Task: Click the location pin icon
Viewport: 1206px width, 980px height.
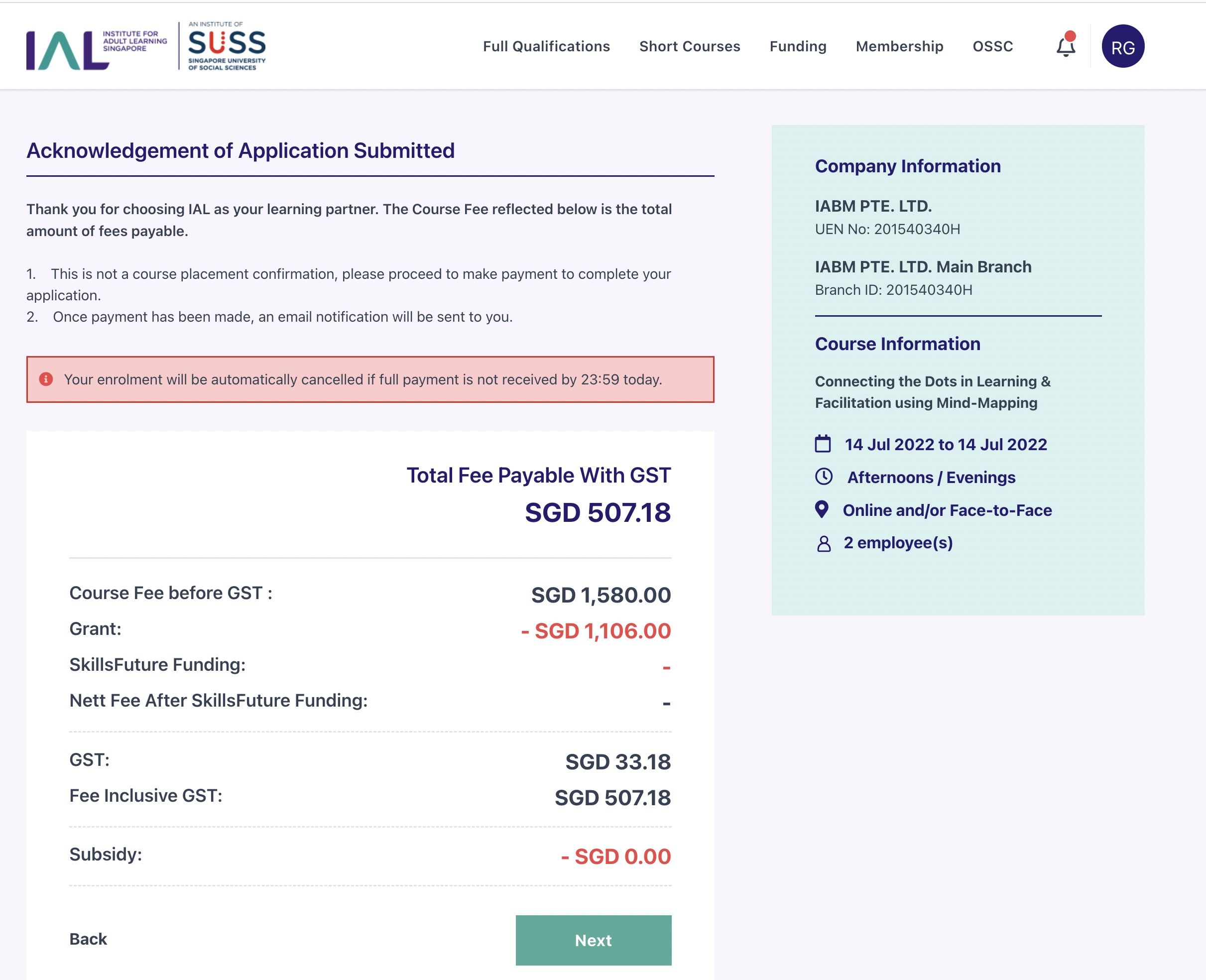Action: coord(822,509)
